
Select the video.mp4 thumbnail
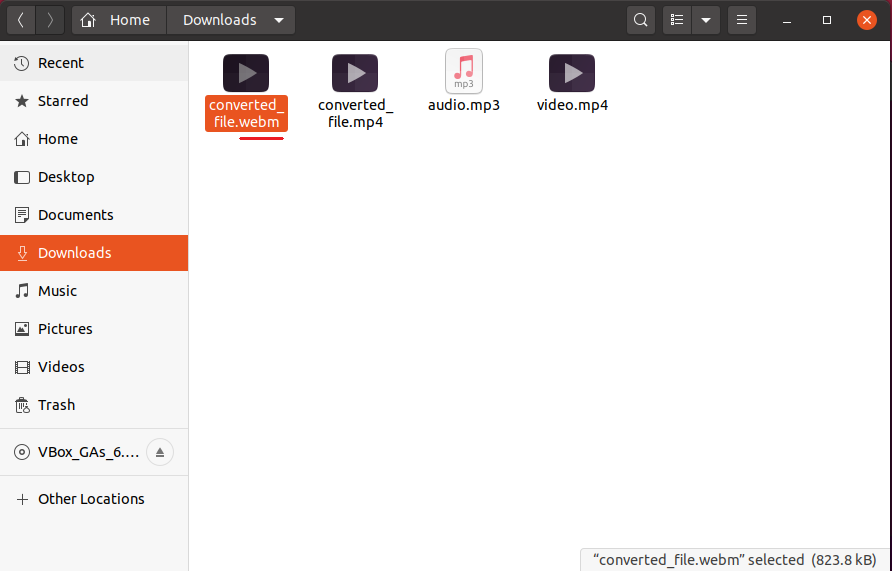[x=572, y=73]
